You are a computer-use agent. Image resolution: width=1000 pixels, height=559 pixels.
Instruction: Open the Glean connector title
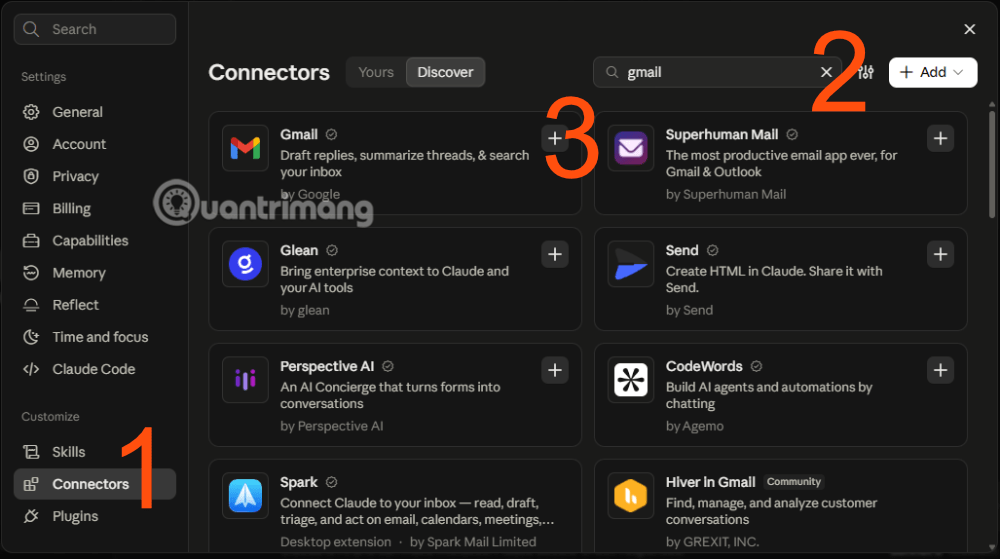(x=299, y=250)
